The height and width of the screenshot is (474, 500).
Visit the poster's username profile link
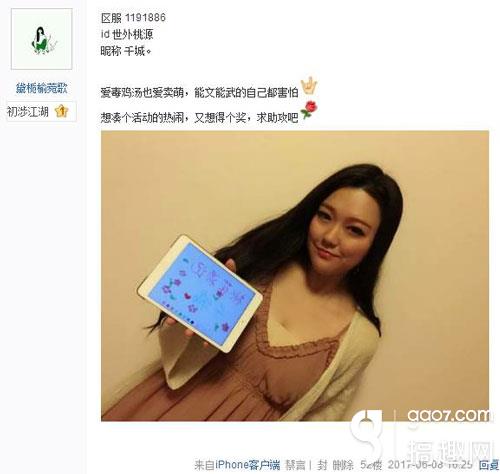point(42,88)
